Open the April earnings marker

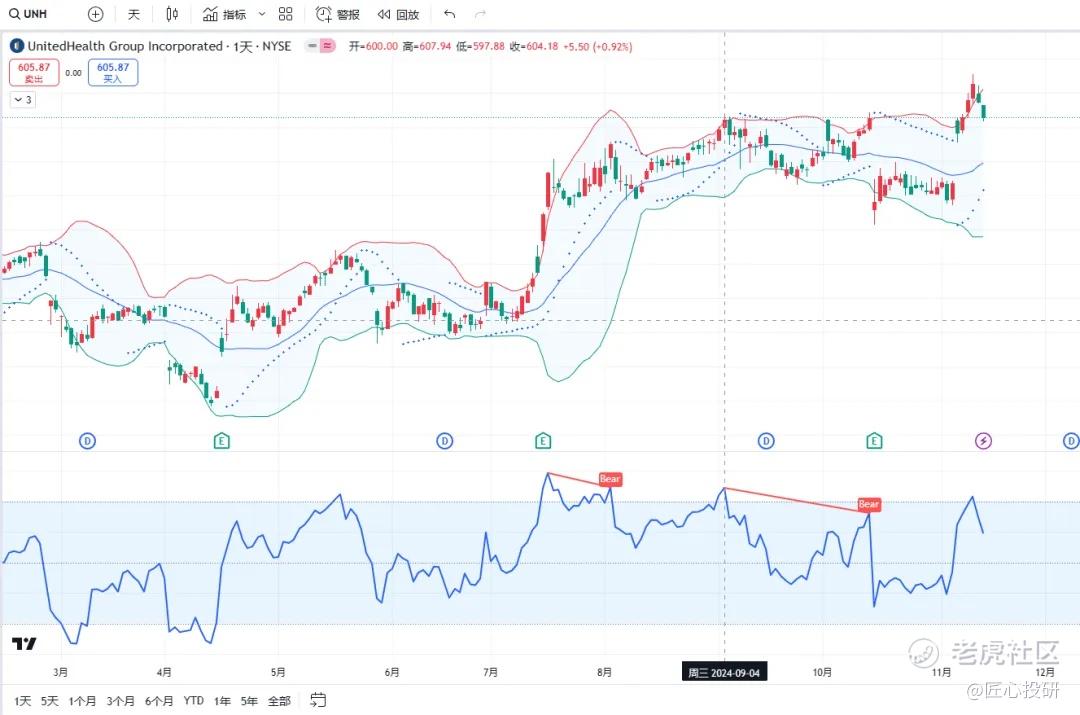(x=221, y=441)
